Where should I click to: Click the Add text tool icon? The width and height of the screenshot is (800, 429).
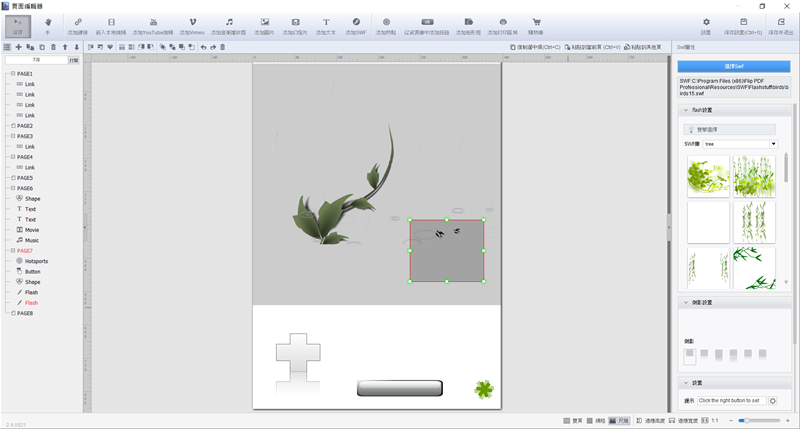click(326, 25)
